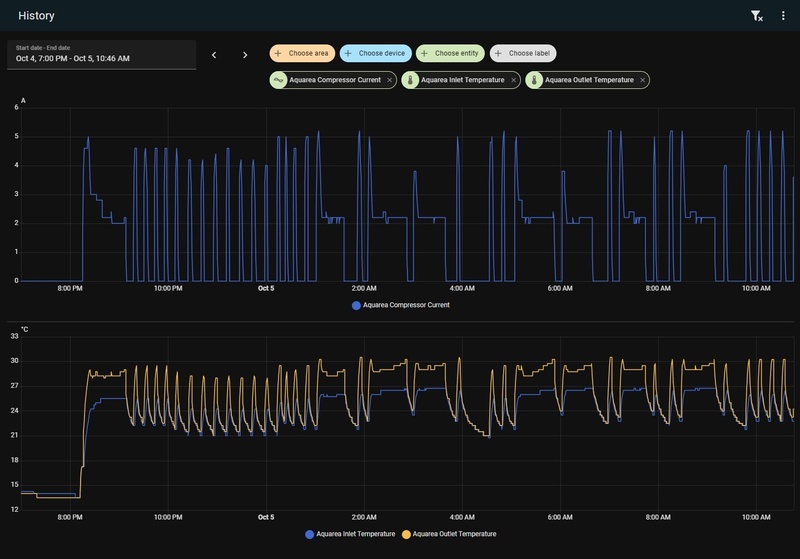This screenshot has height=559, width=800.
Task: Click the blue Inlet Temperature legend dot
Action: (x=309, y=535)
